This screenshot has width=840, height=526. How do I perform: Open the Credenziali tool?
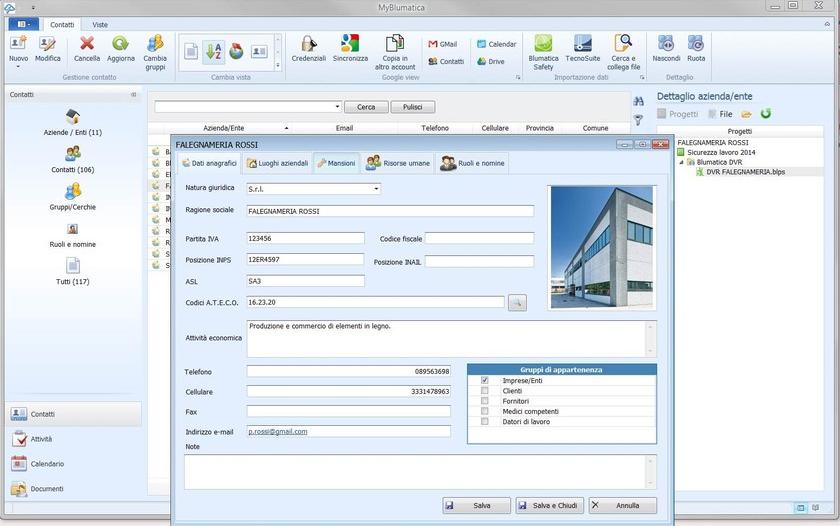click(x=308, y=48)
